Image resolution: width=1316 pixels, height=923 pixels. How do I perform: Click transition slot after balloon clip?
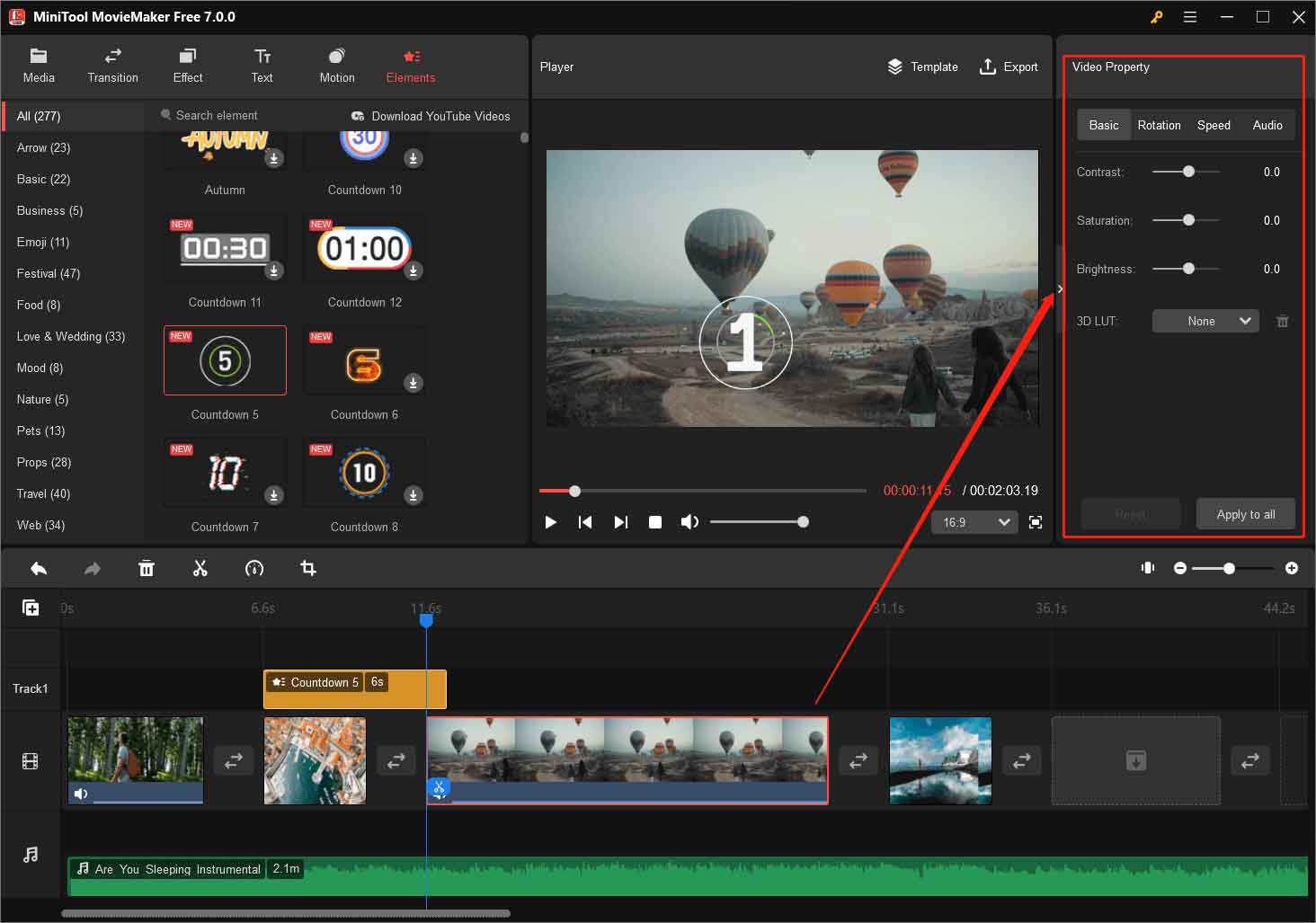click(x=858, y=760)
